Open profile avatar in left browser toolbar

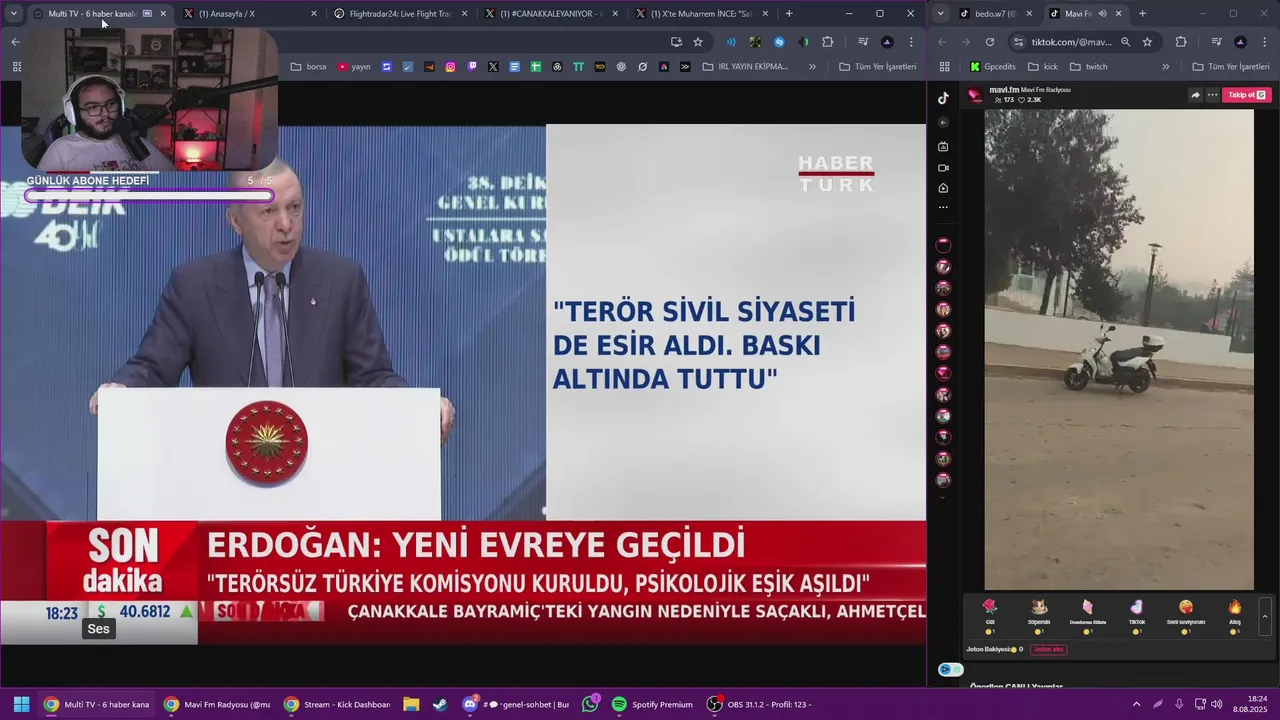pos(887,42)
